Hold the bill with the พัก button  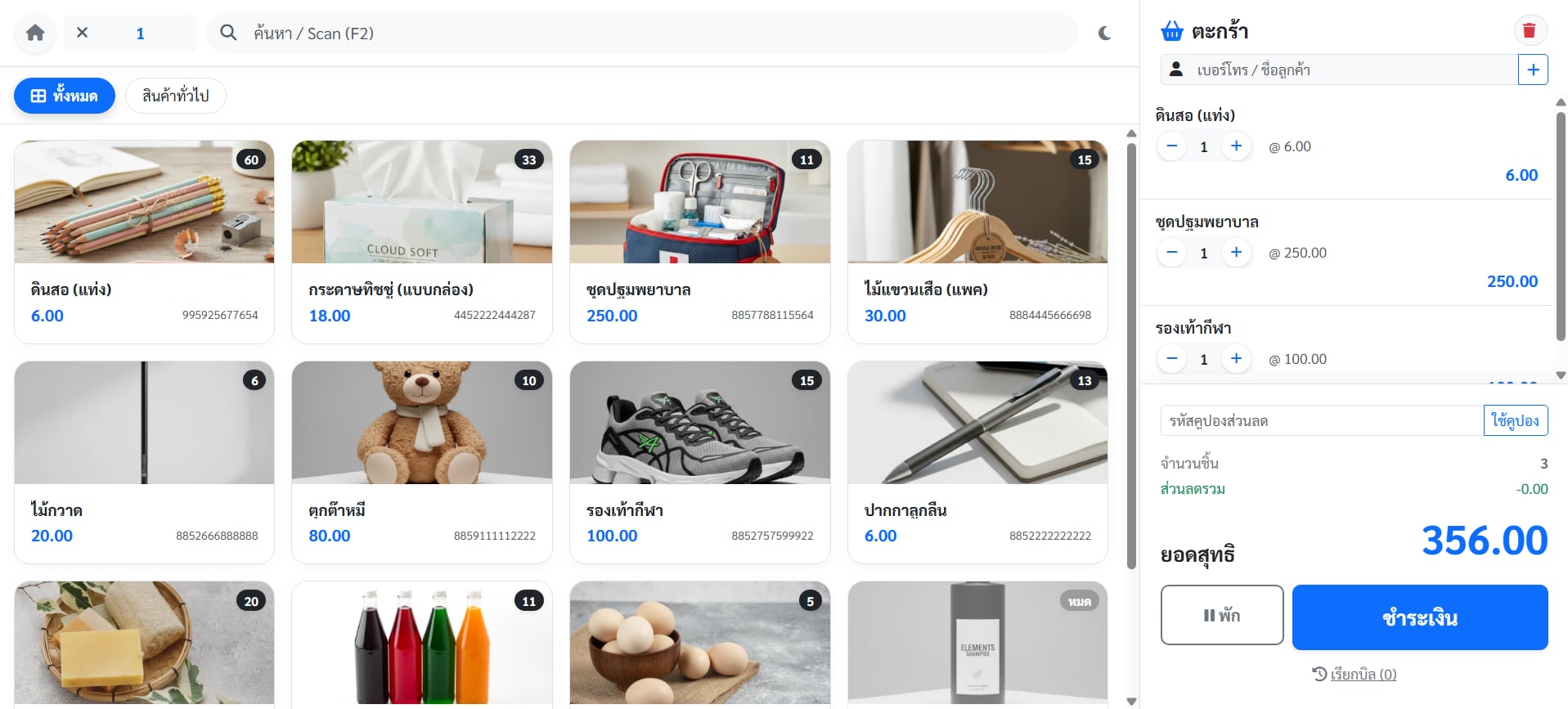[x=1221, y=615]
